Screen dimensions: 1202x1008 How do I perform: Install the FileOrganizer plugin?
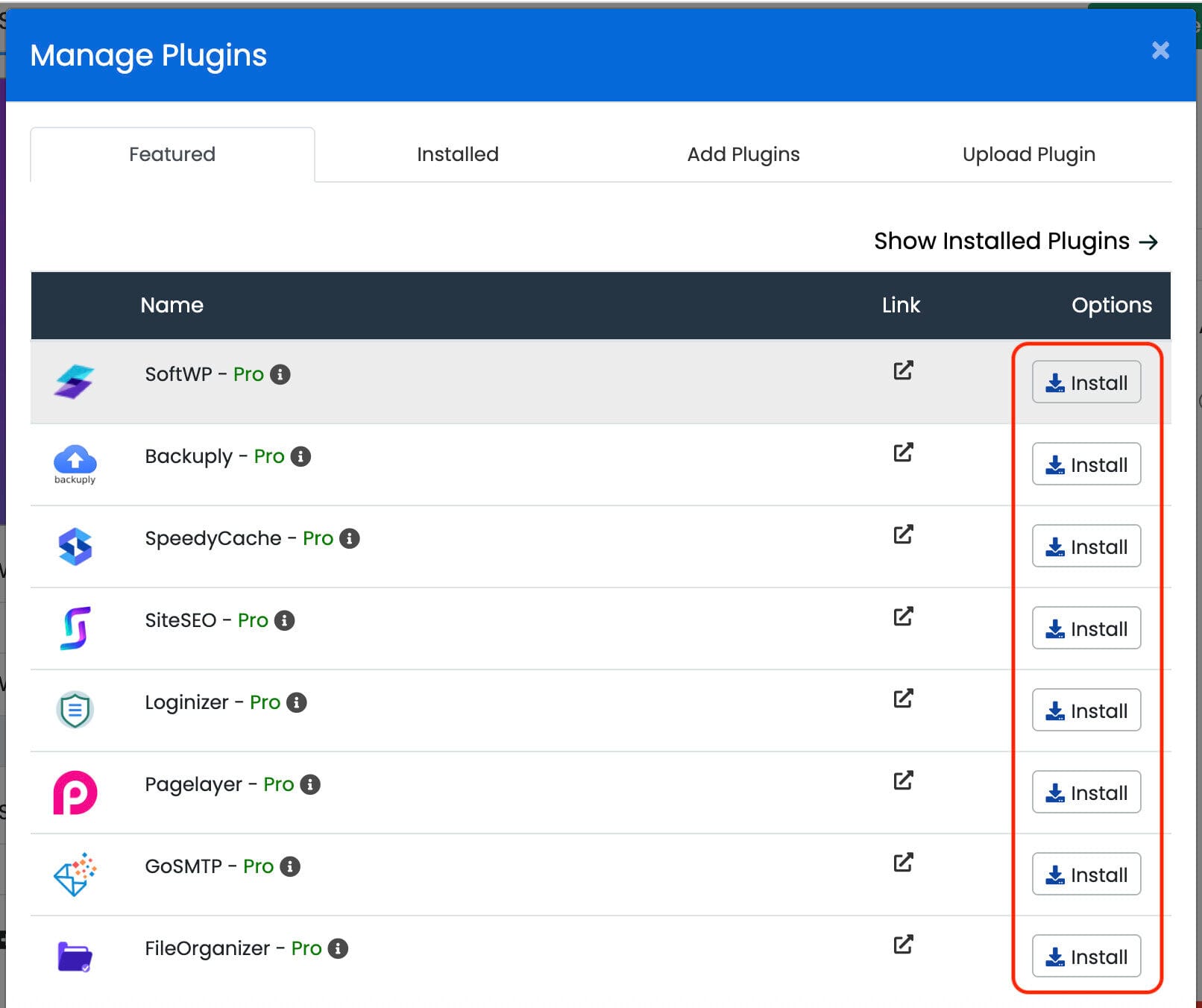click(1086, 957)
